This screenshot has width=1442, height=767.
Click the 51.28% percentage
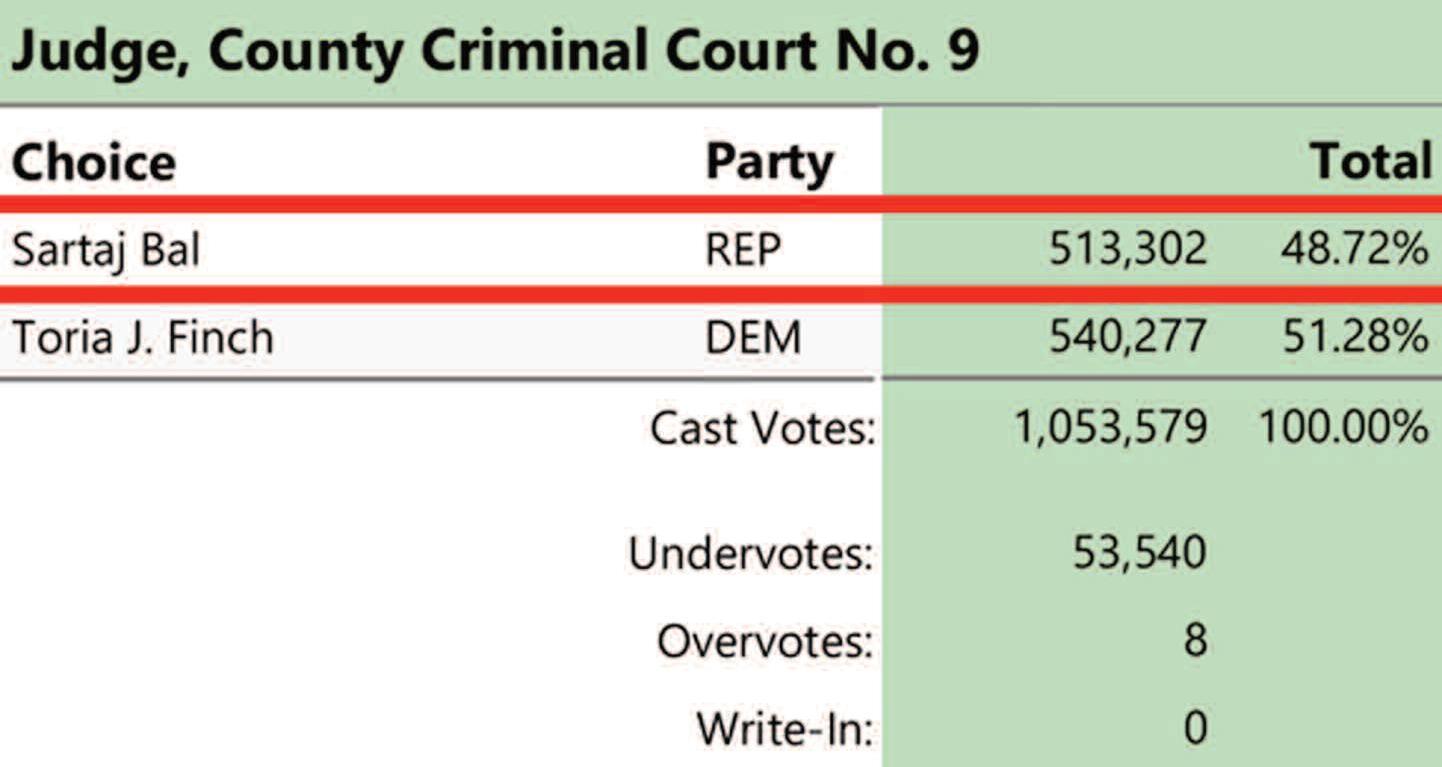click(x=1354, y=338)
